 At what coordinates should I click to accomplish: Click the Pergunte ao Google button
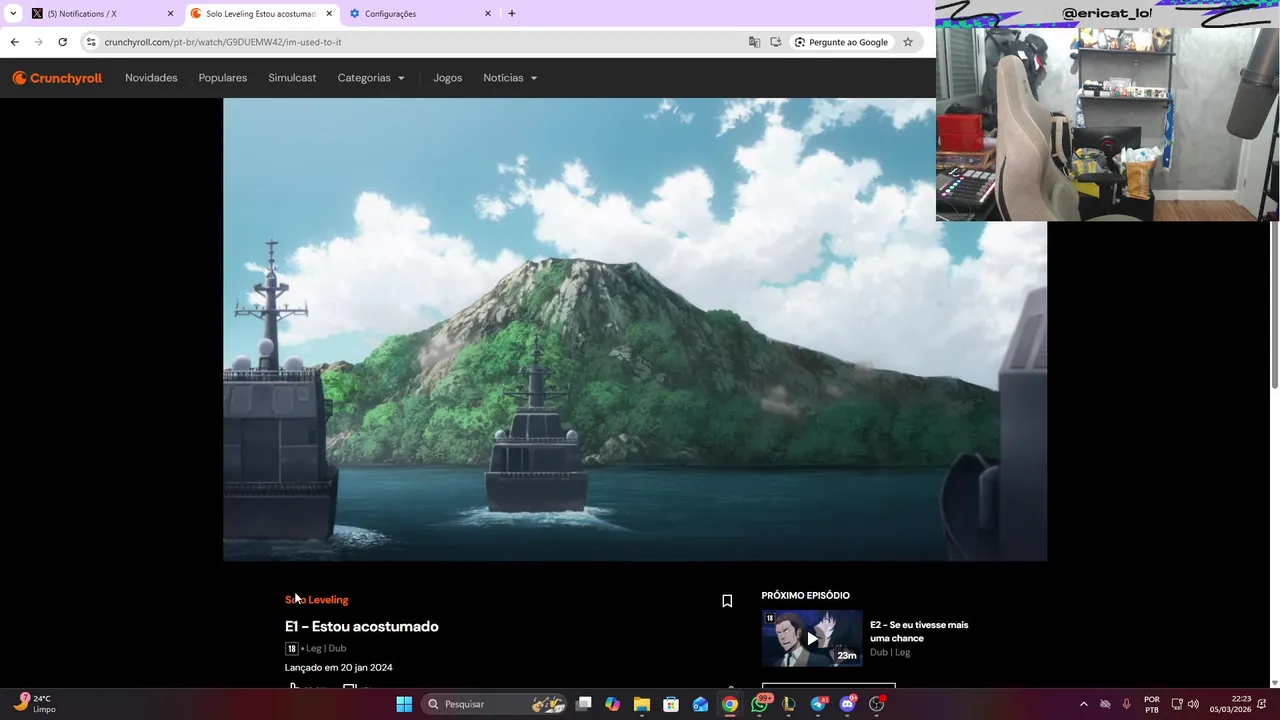point(842,42)
